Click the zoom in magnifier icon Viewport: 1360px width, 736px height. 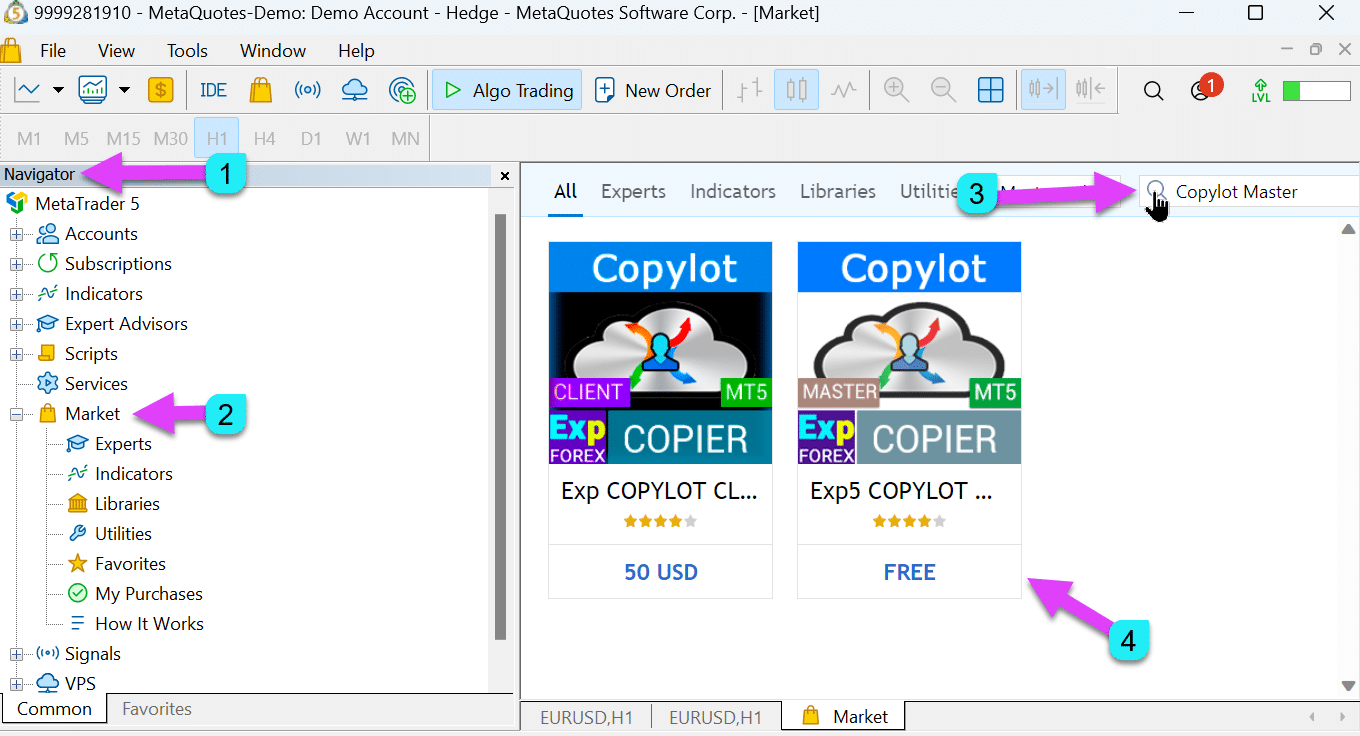click(x=896, y=90)
